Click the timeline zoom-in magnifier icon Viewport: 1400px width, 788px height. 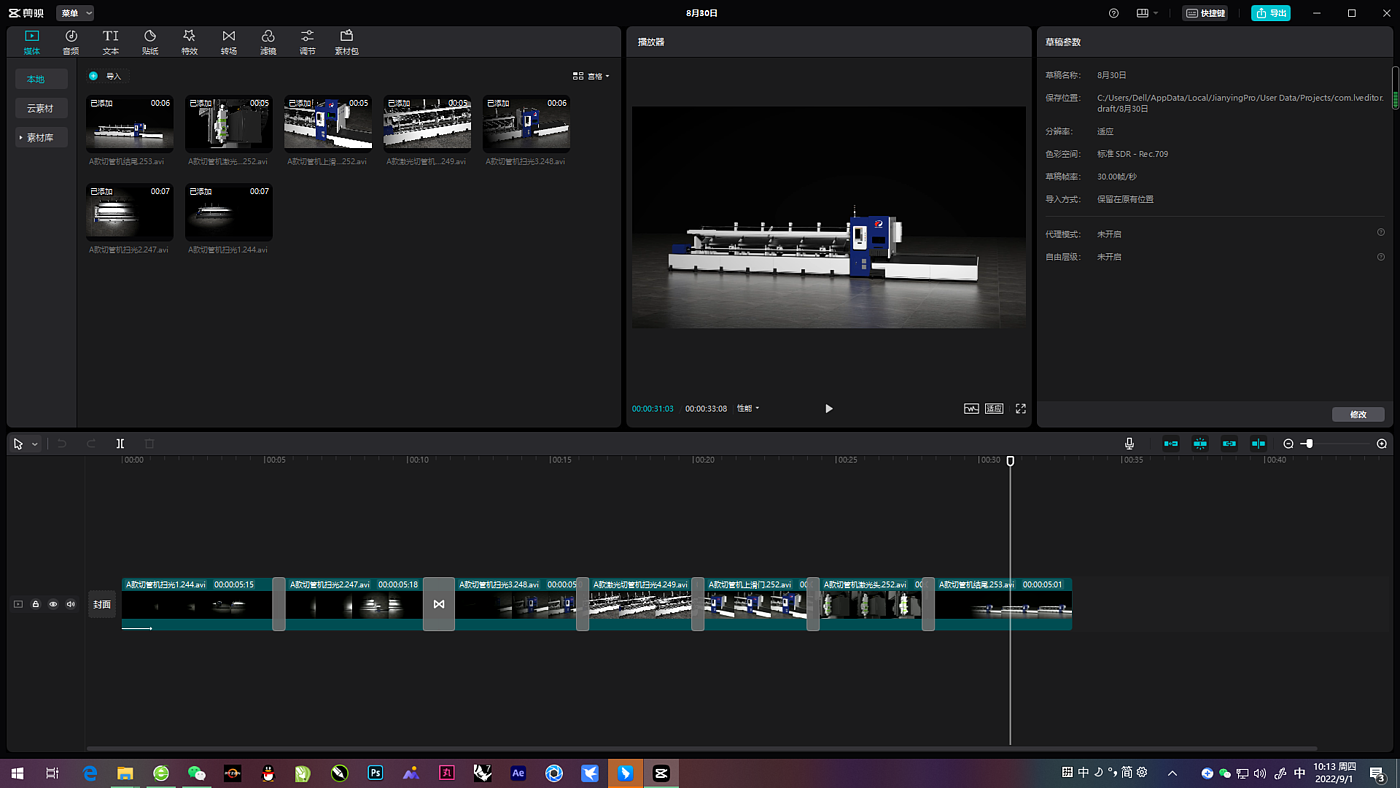click(1382, 444)
